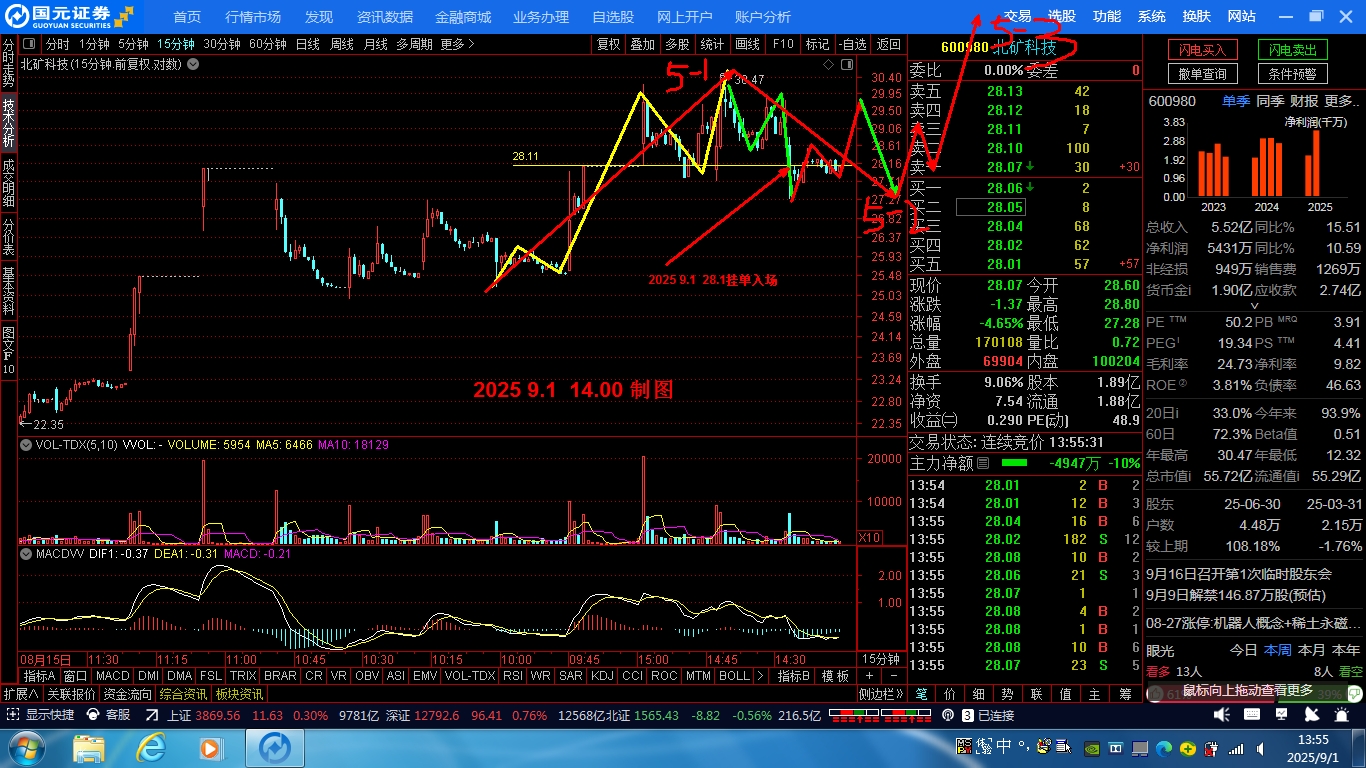Open the 自选股 menu
This screenshot has height=768, width=1366.
point(613,16)
